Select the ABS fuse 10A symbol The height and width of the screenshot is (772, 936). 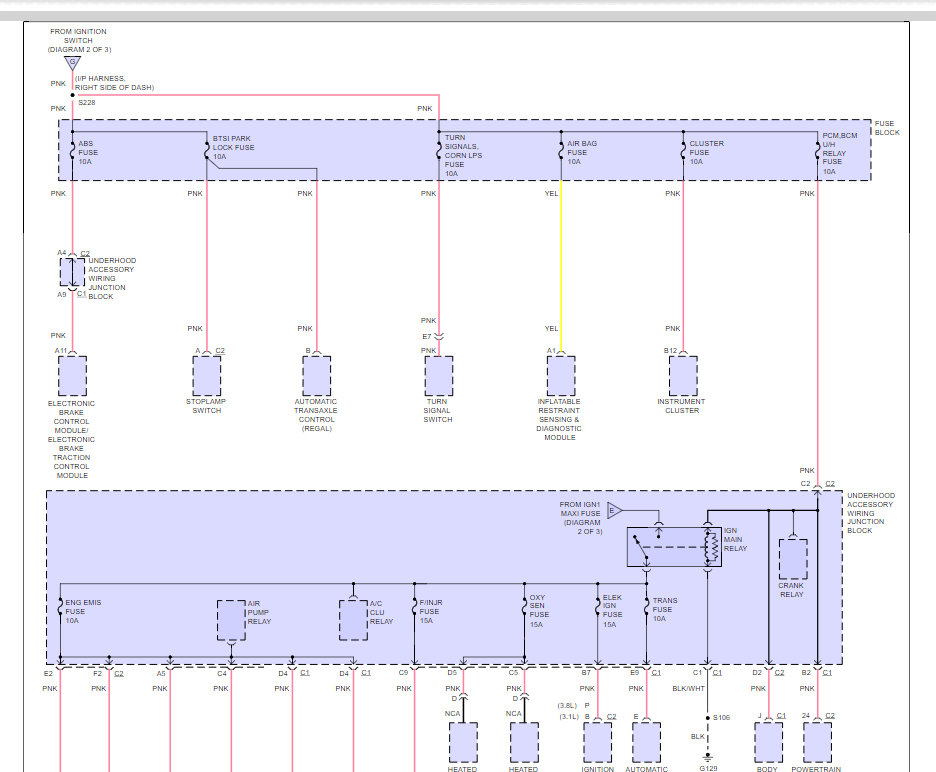coord(72,150)
